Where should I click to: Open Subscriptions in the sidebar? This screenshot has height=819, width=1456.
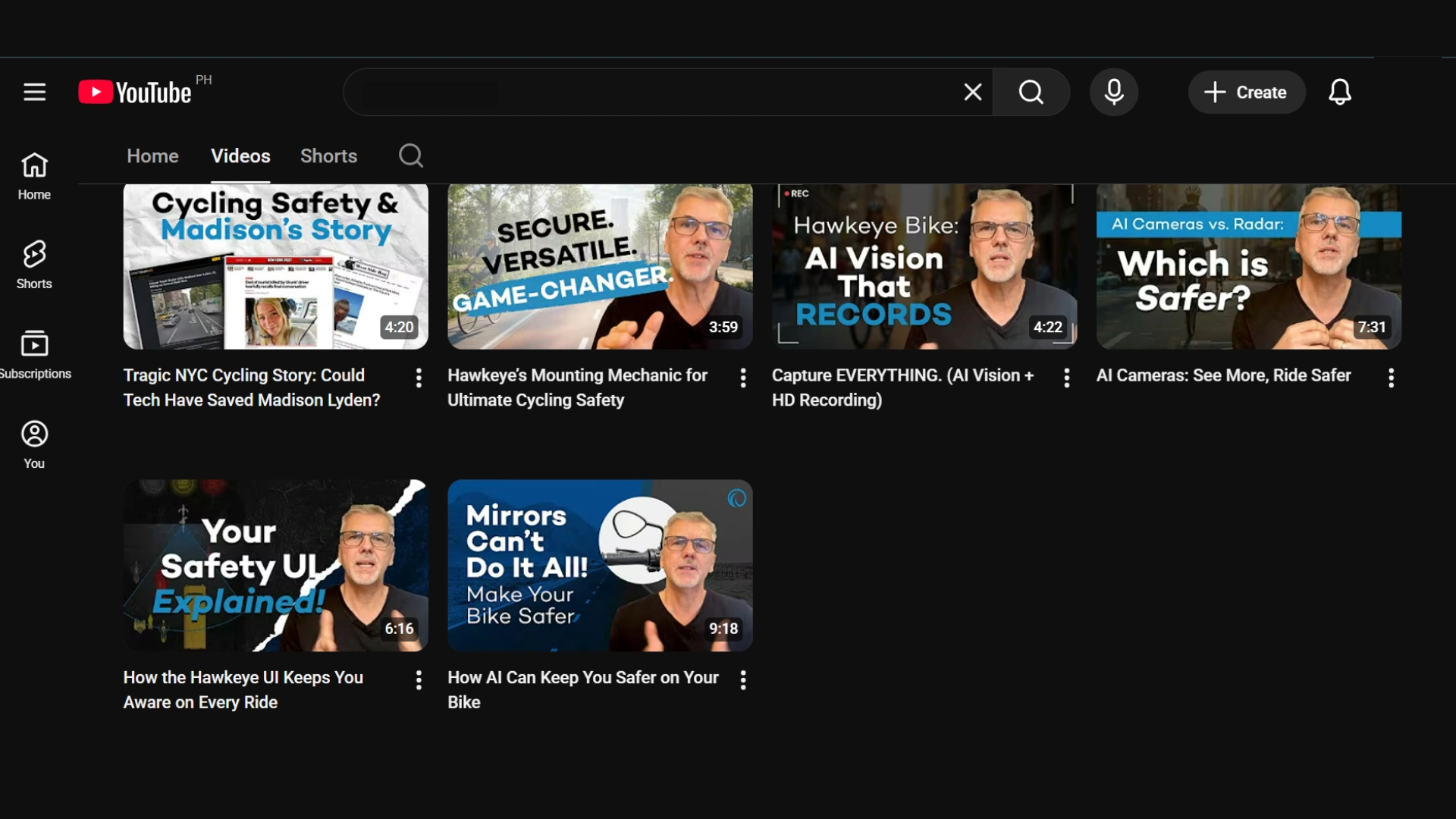pyautogui.click(x=34, y=354)
